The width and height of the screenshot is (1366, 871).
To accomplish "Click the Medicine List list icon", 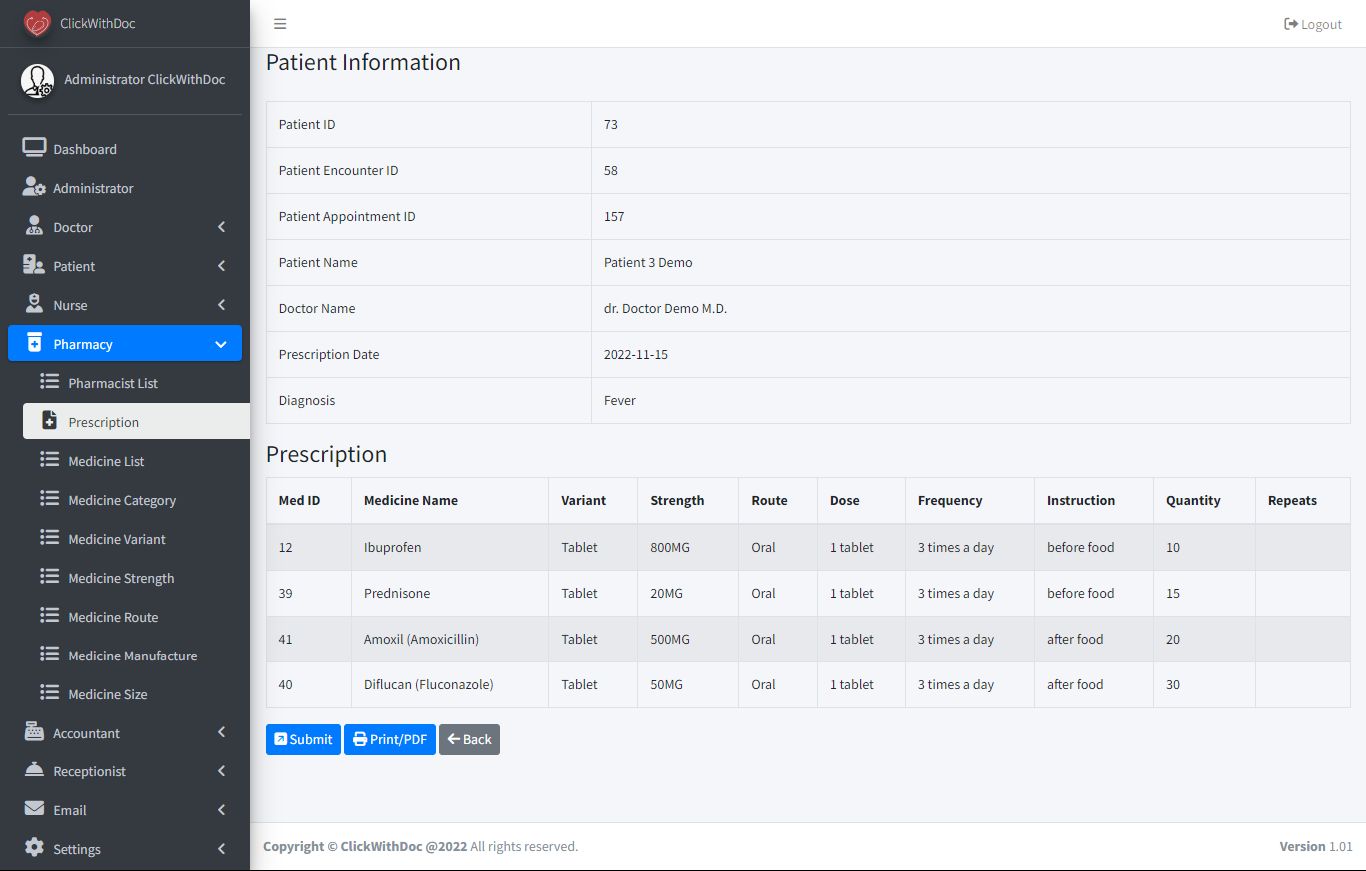I will 49,461.
